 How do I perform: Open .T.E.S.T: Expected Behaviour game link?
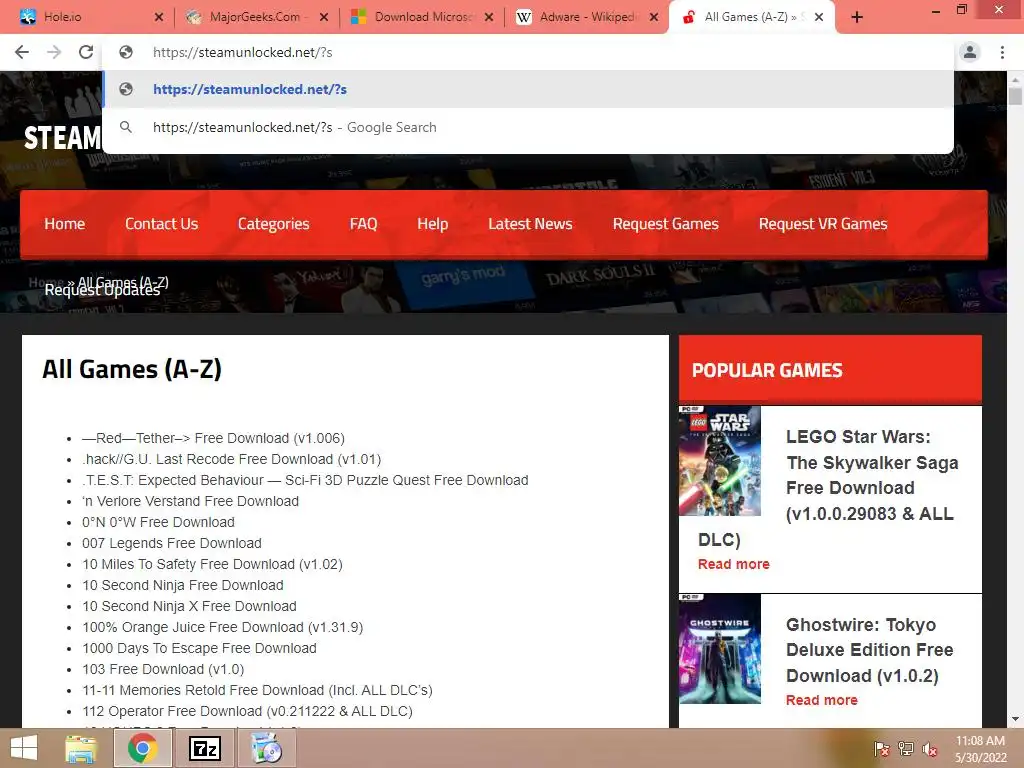[305, 480]
